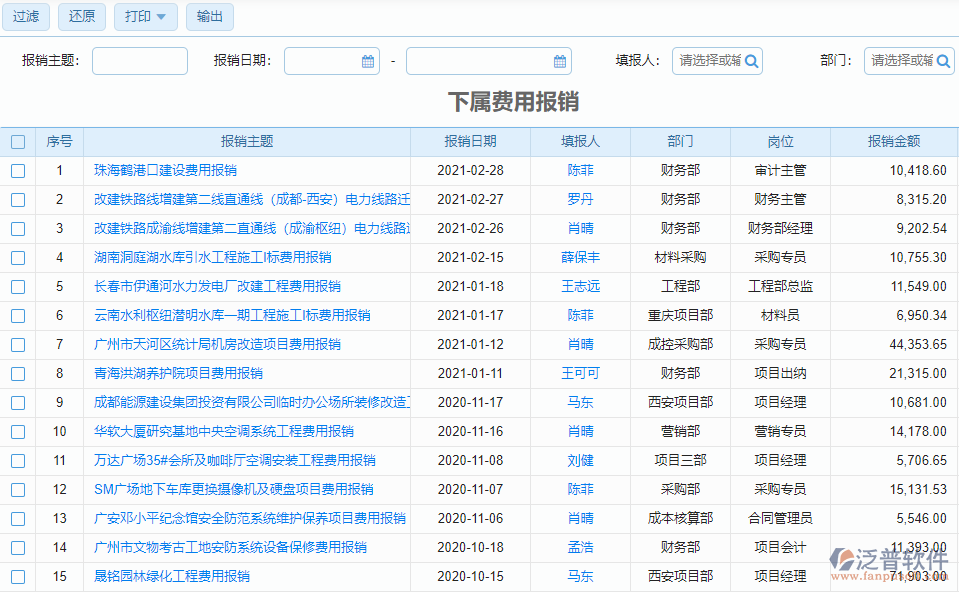Open the end date calendar picker
Image resolution: width=959 pixels, height=592 pixels.
click(x=559, y=61)
